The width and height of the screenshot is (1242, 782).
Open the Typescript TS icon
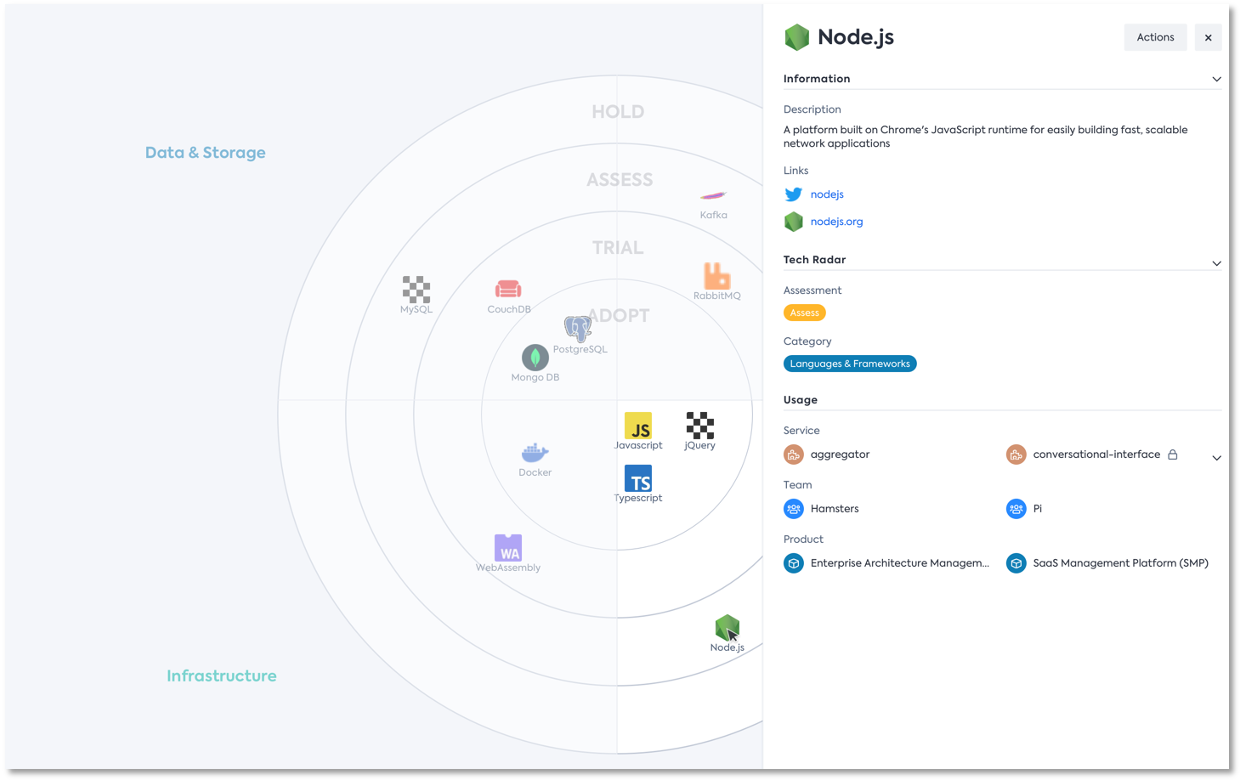638,478
